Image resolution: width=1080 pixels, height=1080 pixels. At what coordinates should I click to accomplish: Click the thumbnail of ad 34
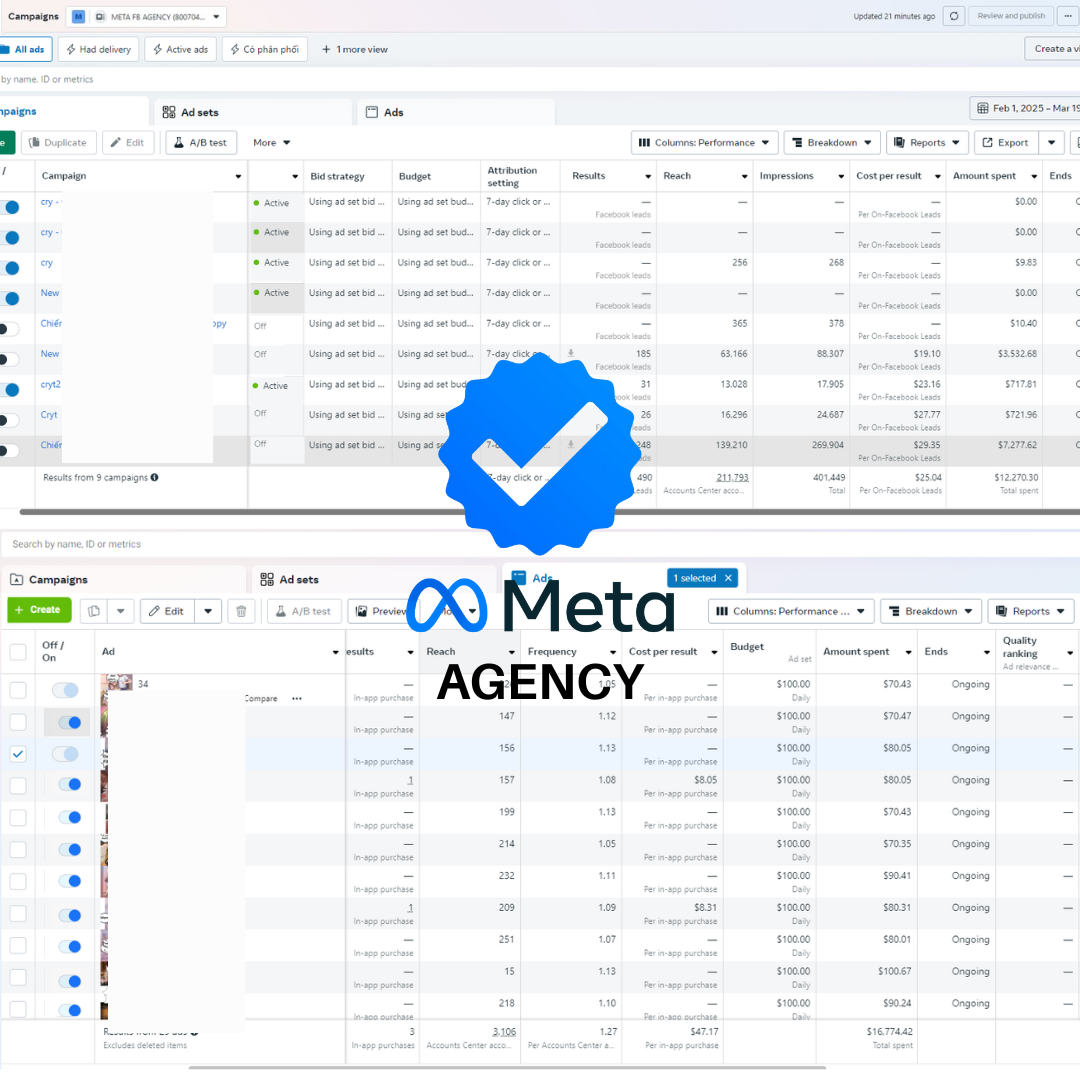tap(117, 683)
